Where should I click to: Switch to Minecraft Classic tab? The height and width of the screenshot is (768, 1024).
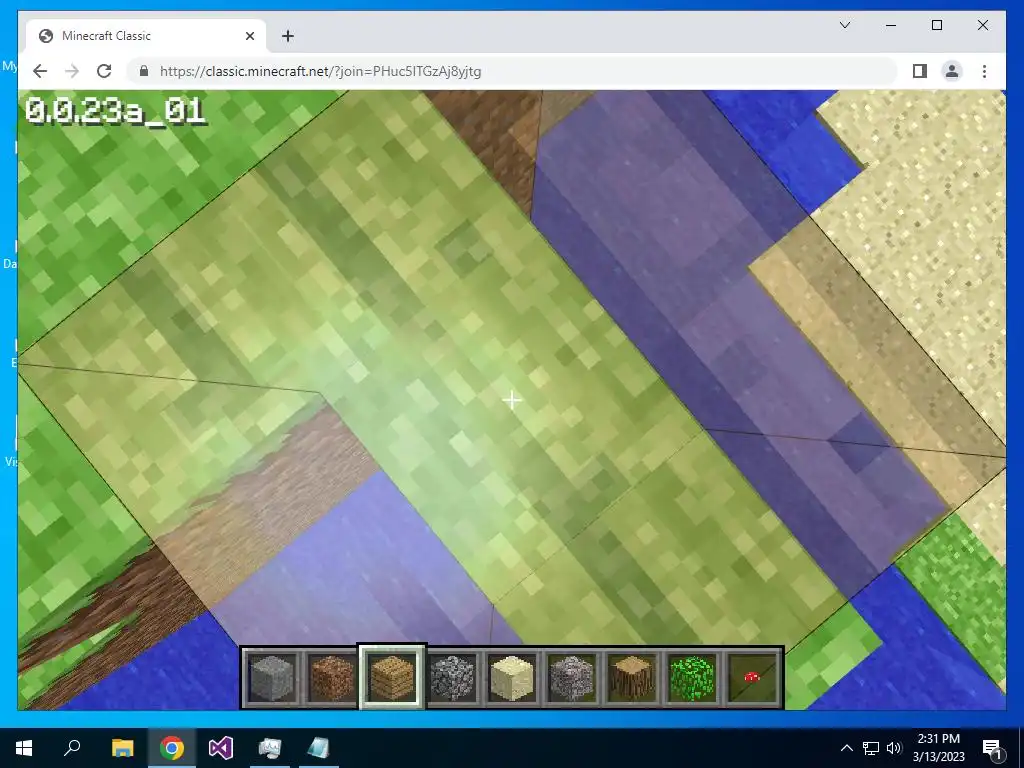coord(146,36)
